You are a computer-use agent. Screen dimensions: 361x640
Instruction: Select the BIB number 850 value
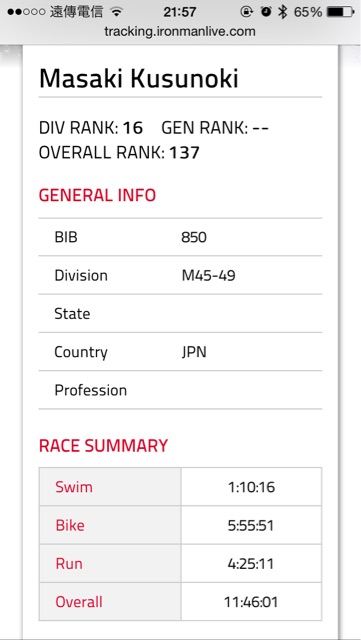click(194, 237)
